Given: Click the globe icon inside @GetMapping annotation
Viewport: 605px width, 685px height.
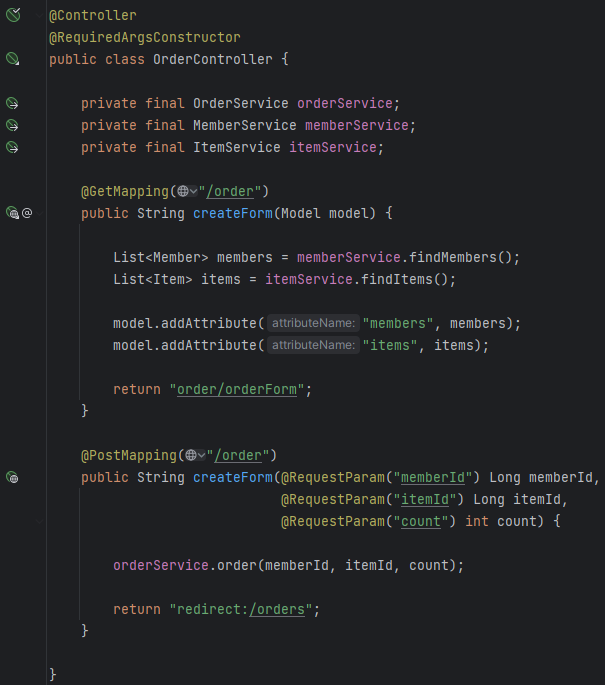Looking at the screenshot, I should click(183, 191).
